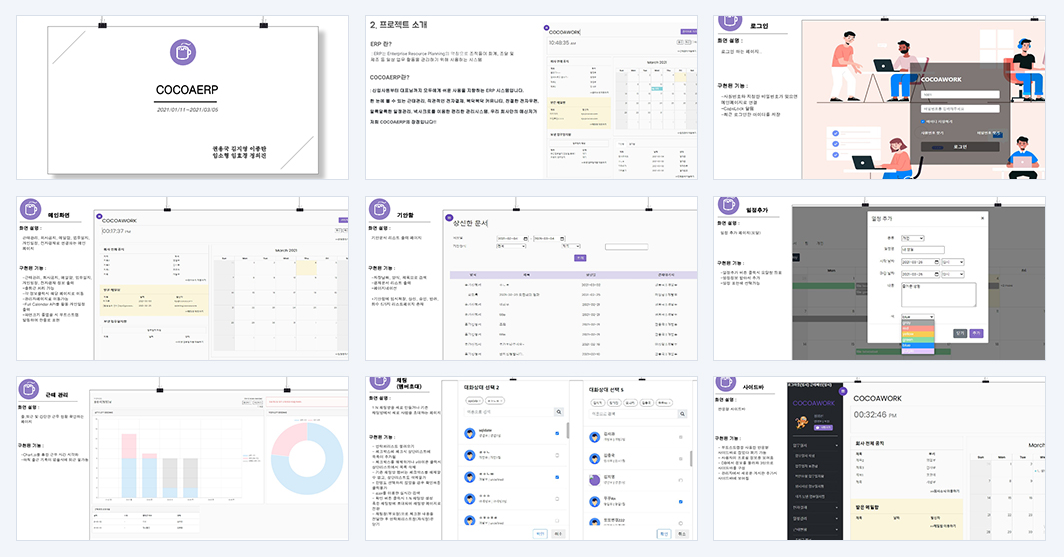The height and width of the screenshot is (557, 1064).
Task: Check the unchecked box of second chat member
Action: 557,455
